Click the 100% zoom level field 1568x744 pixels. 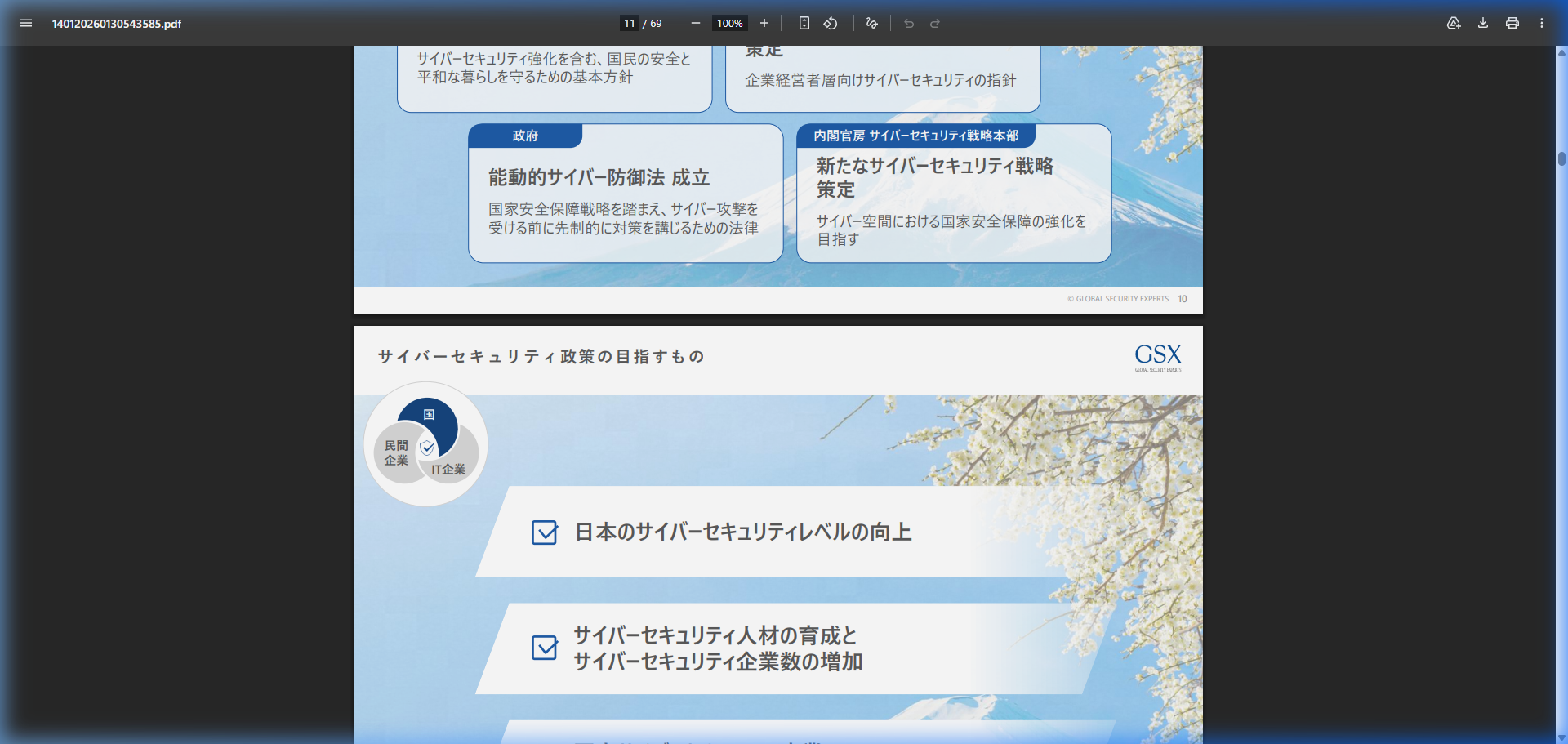click(x=729, y=23)
